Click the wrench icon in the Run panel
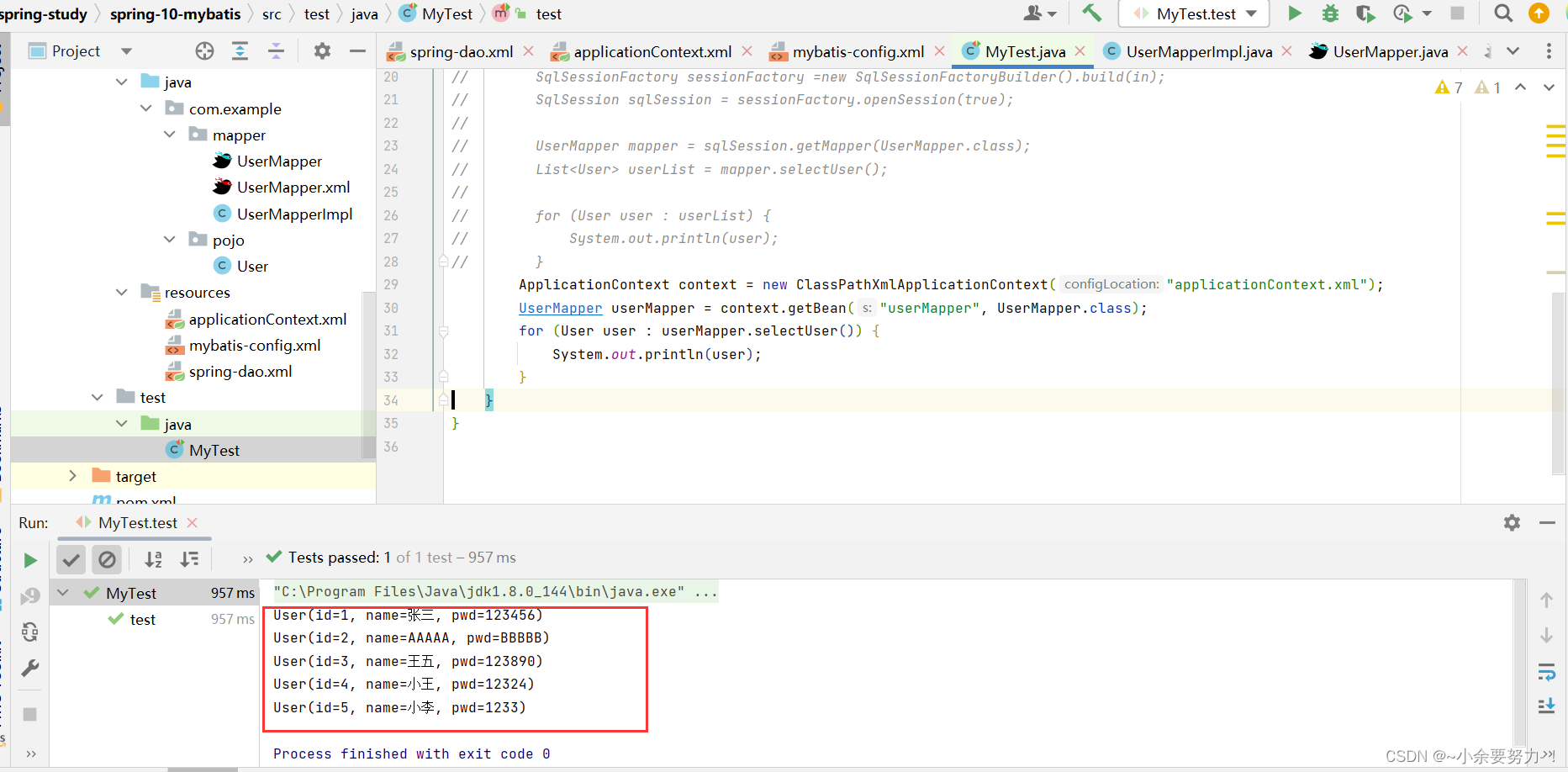This screenshot has height=772, width=1568. click(x=30, y=669)
